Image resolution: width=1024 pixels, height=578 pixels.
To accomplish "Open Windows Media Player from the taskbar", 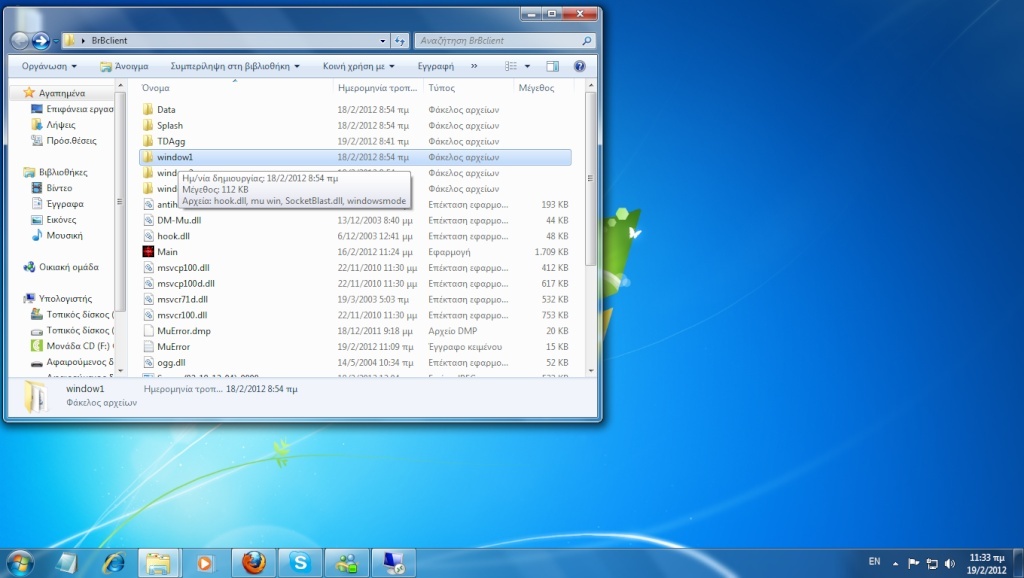I will [x=204, y=563].
